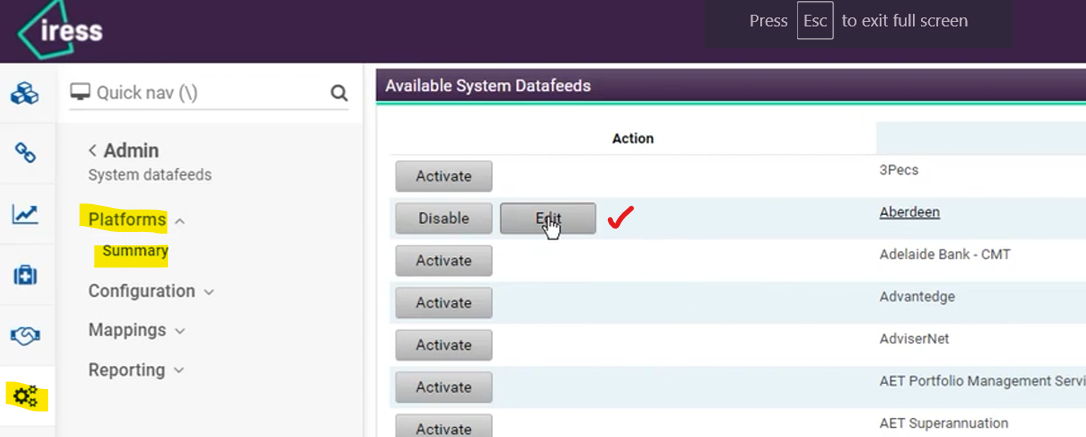Expand the Configuration menu section
Screen dimensions: 1086x437
click(x=151, y=291)
